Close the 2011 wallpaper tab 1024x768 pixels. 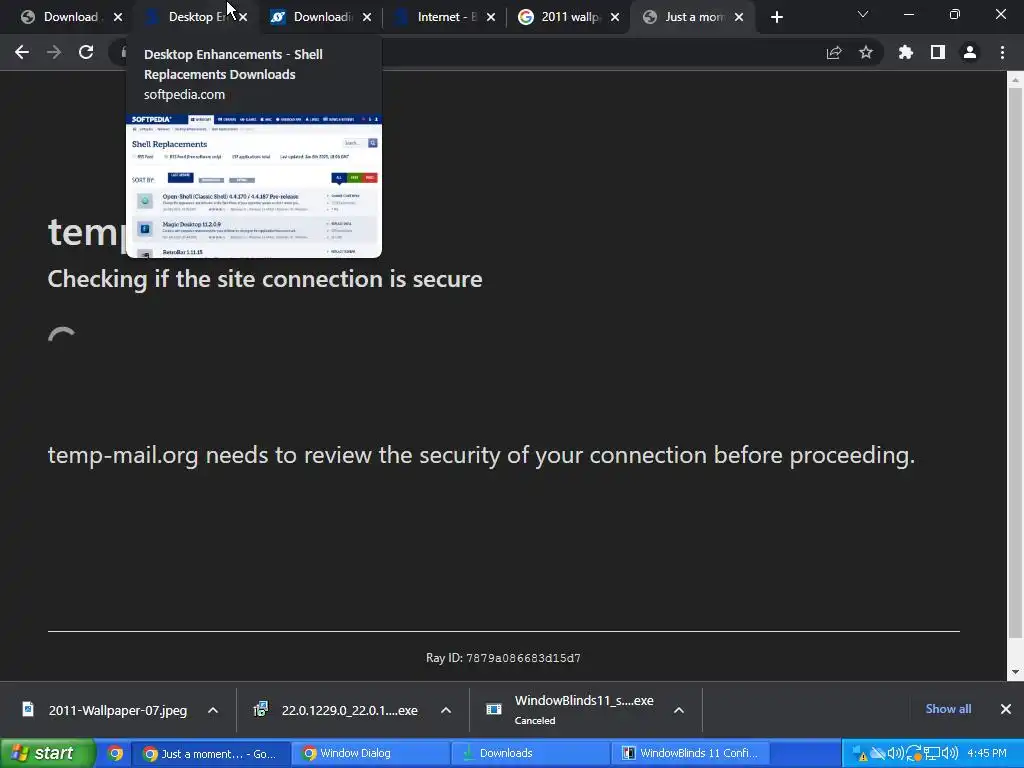click(x=615, y=17)
